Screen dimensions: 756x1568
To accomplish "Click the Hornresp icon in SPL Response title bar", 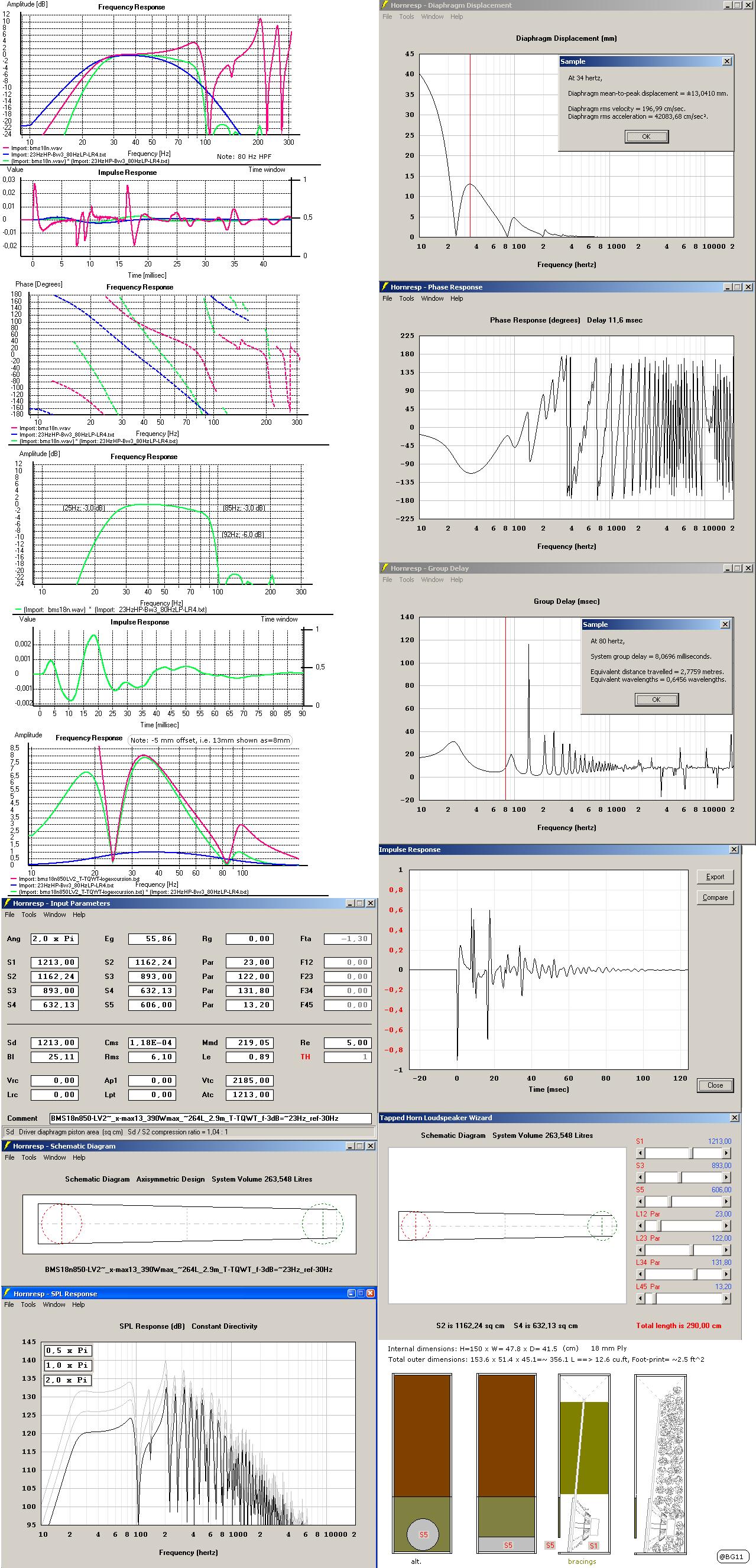I will coord(7,1293).
